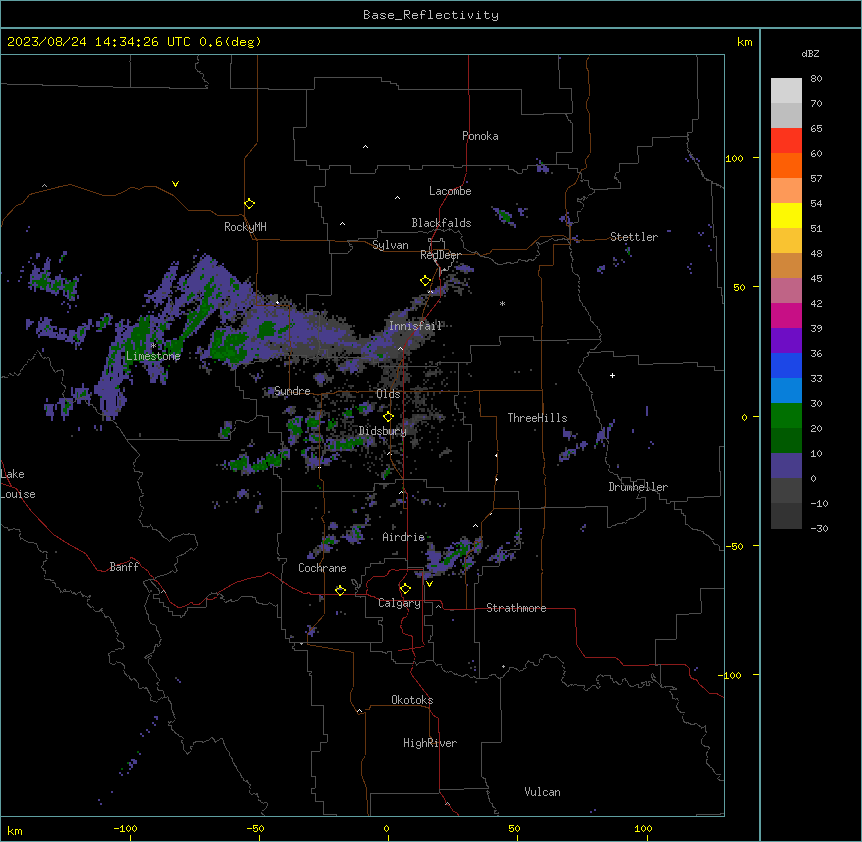
Task: Click the Didsbury label
Action: (383, 431)
